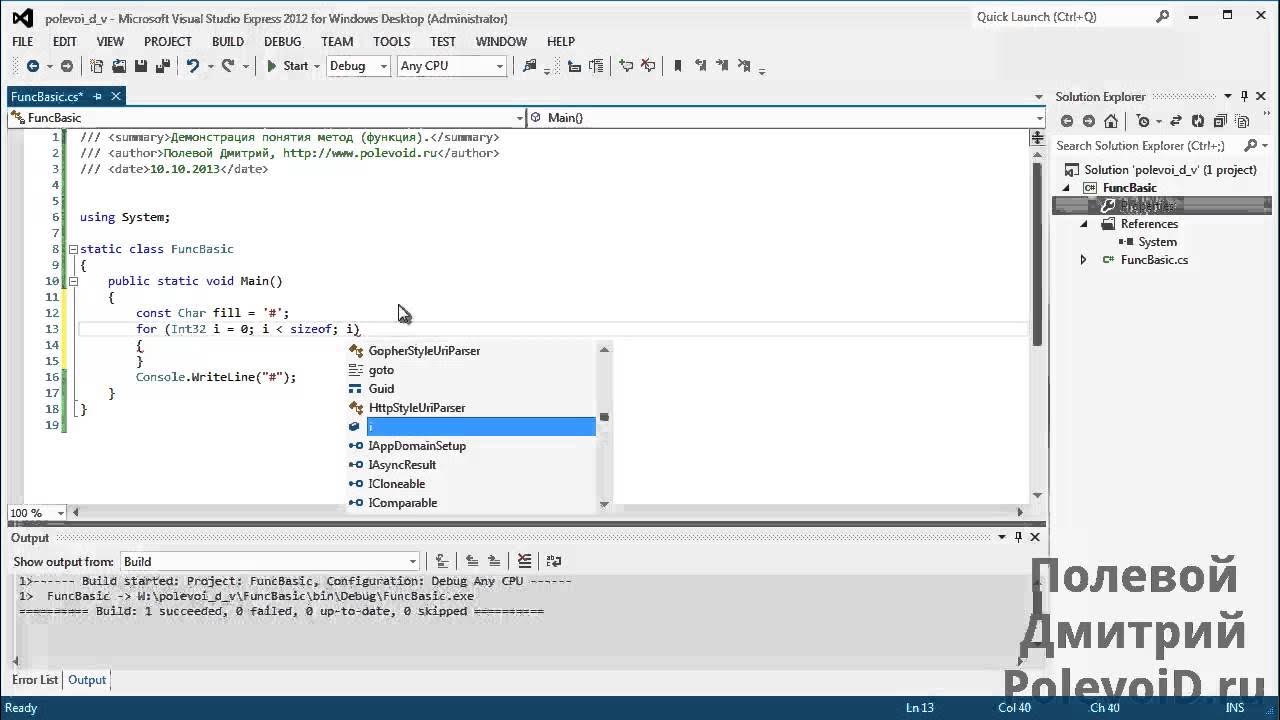Collapse the References folder node
This screenshot has width=1280, height=720.
(x=1083, y=224)
